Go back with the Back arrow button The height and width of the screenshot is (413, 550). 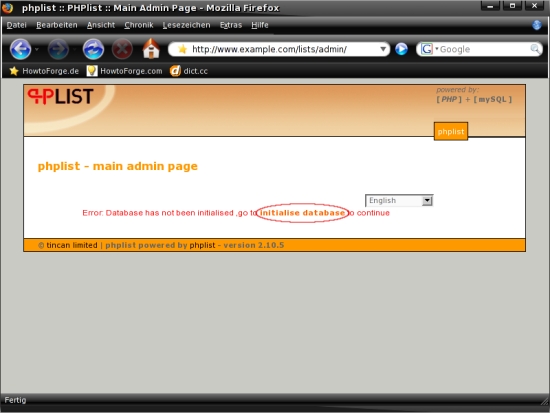point(20,49)
